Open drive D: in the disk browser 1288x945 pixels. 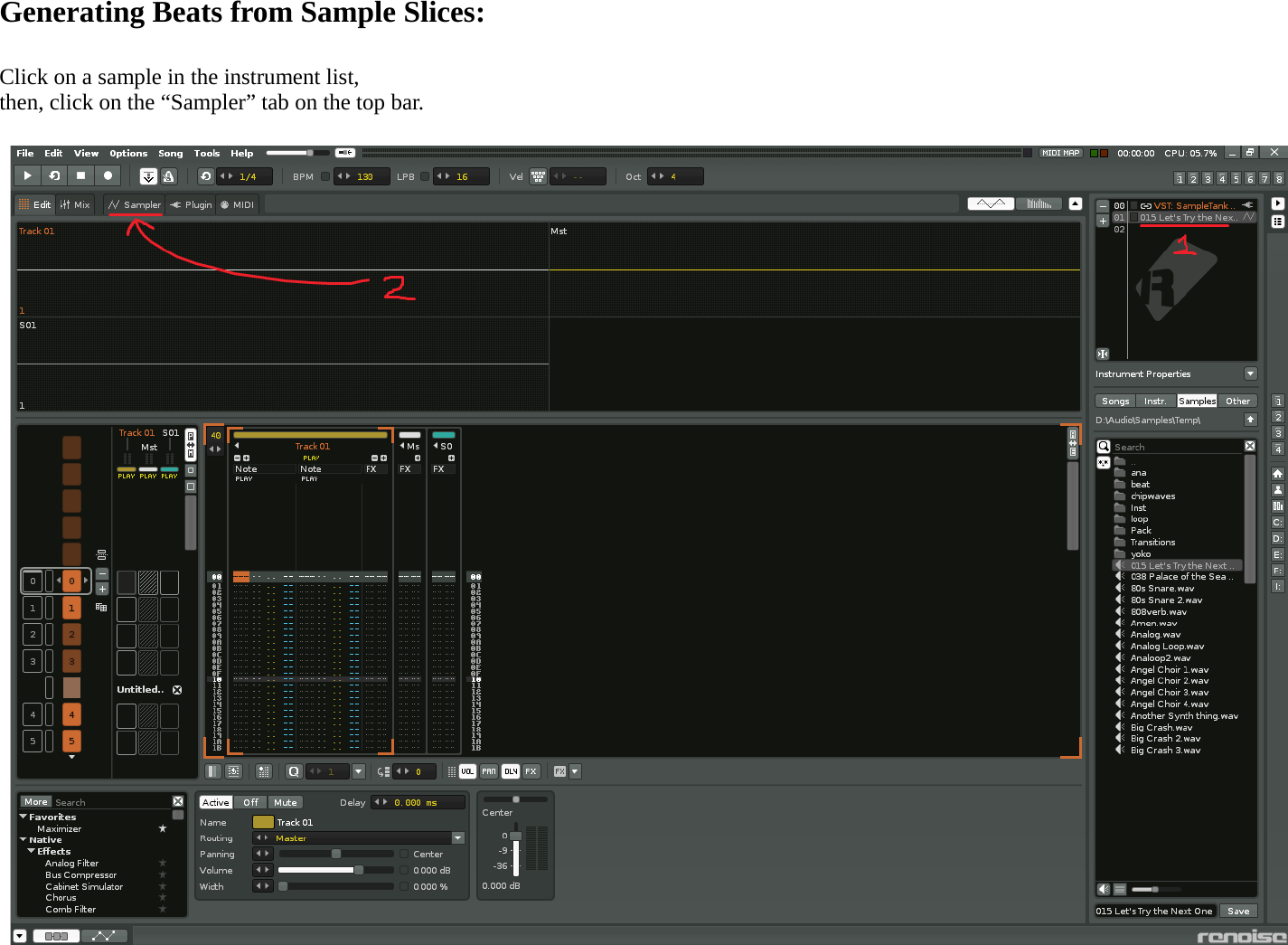click(x=1278, y=538)
